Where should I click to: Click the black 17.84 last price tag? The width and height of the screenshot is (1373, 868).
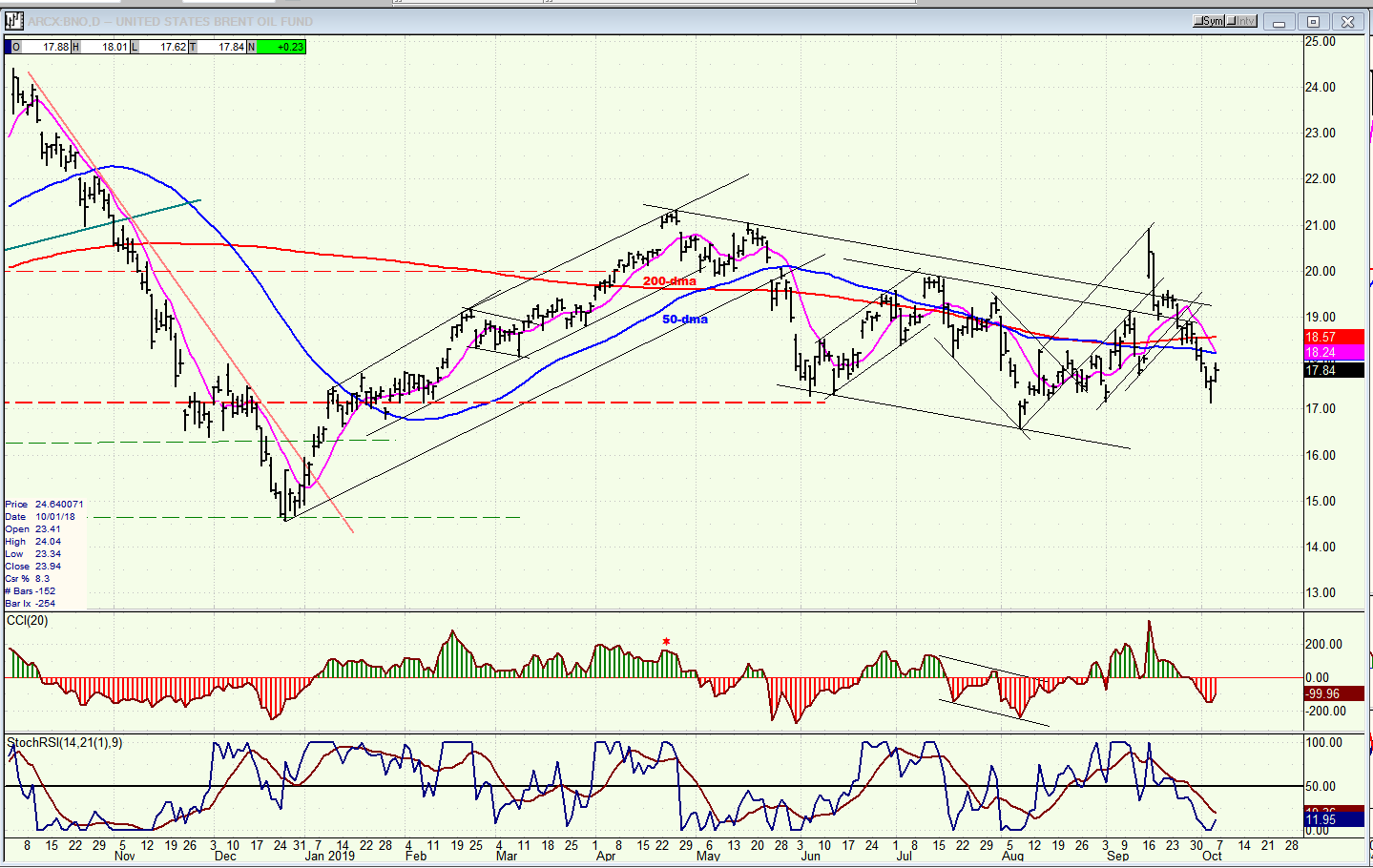[1334, 370]
